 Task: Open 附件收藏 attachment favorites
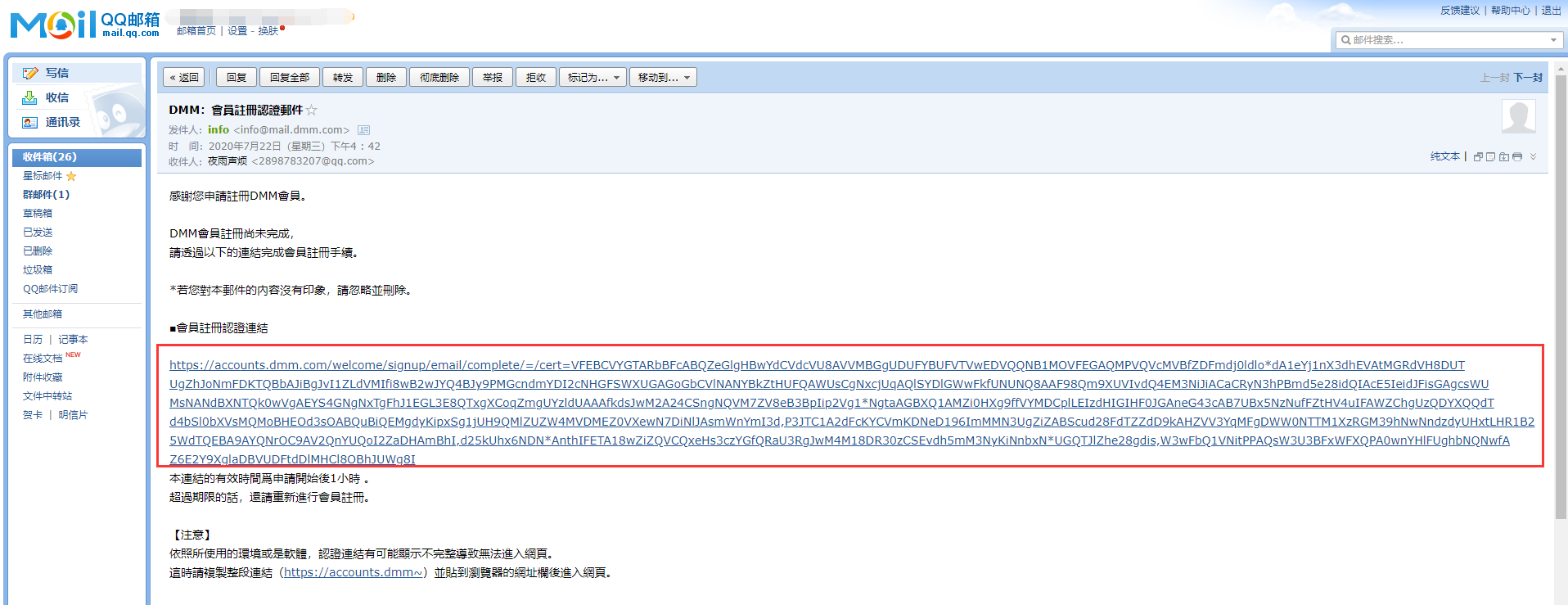point(43,377)
